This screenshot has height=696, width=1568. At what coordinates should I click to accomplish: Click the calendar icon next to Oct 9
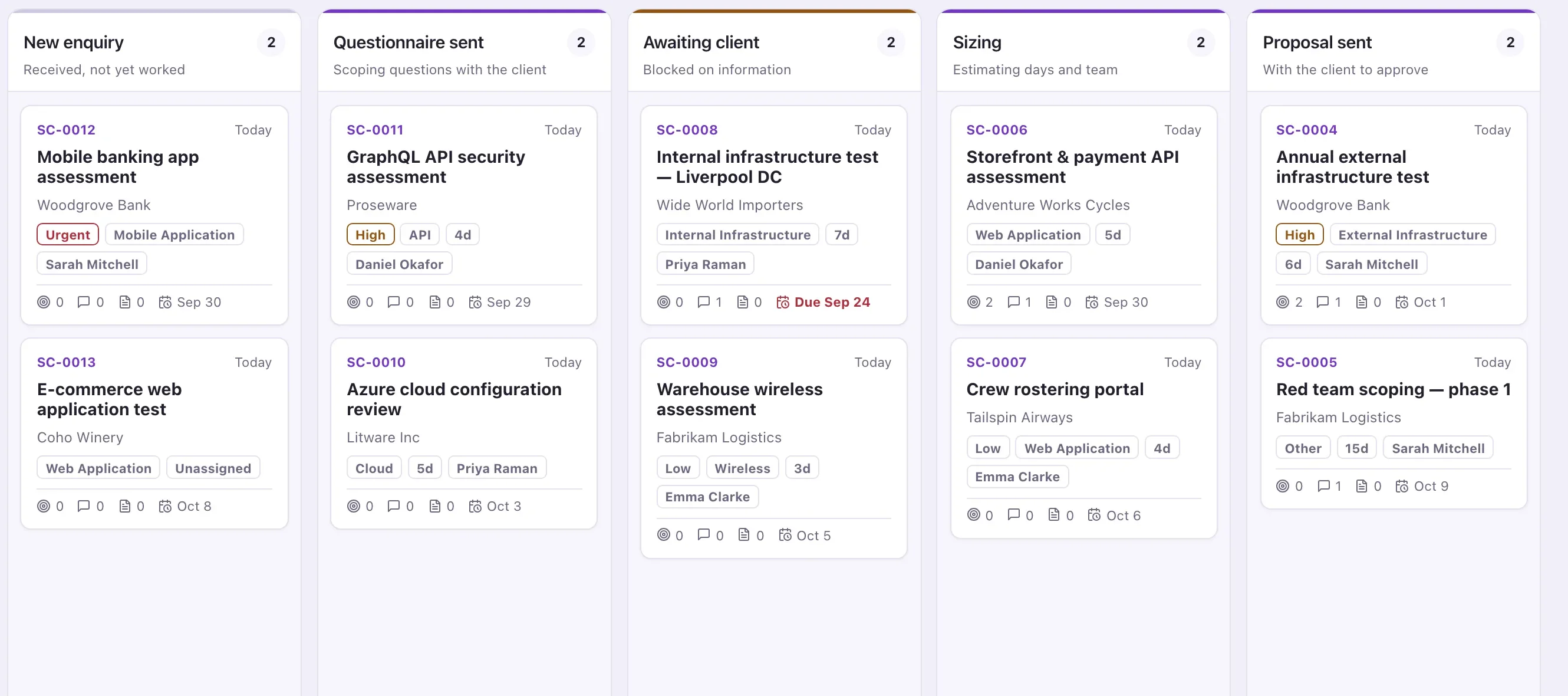click(x=1402, y=486)
